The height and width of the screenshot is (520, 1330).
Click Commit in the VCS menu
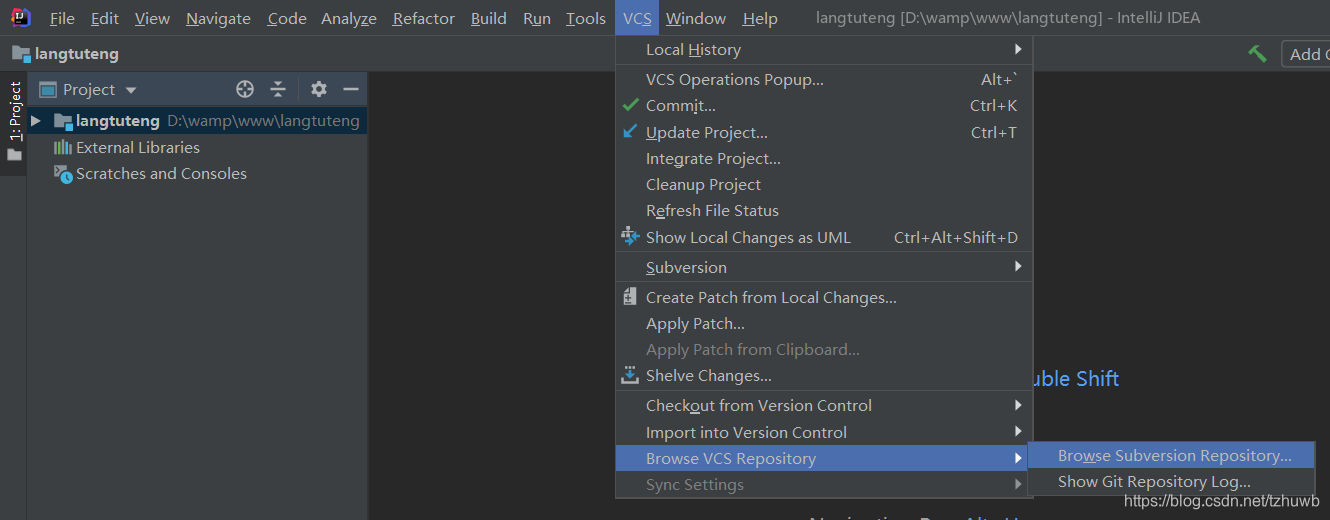pyautogui.click(x=680, y=105)
